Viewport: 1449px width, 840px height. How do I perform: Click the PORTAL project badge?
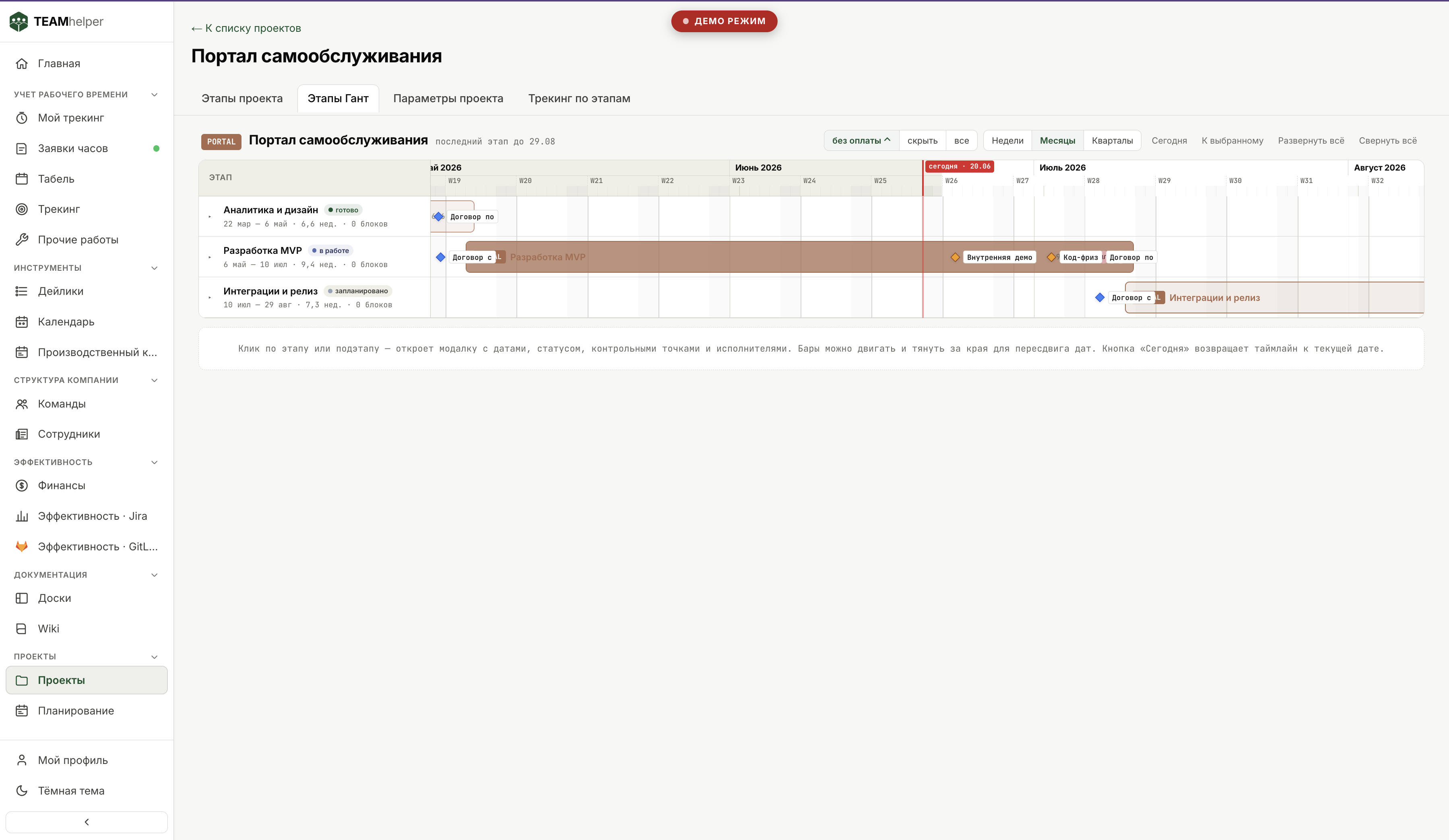pyautogui.click(x=221, y=141)
